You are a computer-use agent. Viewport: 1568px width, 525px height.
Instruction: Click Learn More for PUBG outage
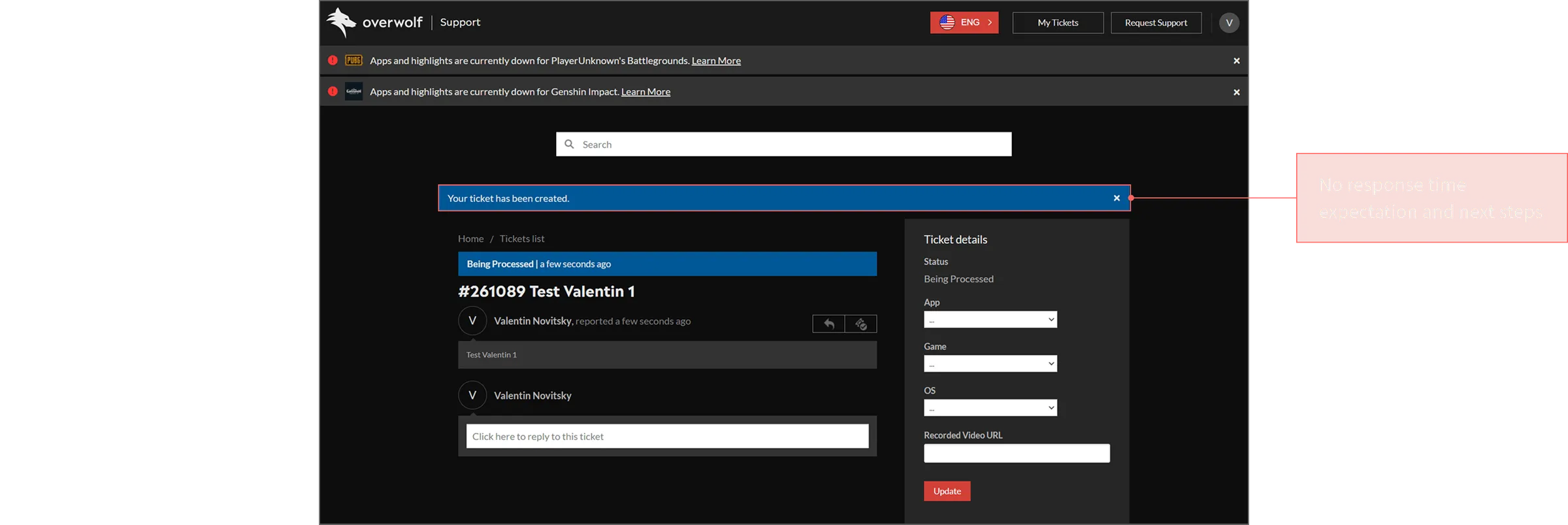pyautogui.click(x=716, y=61)
